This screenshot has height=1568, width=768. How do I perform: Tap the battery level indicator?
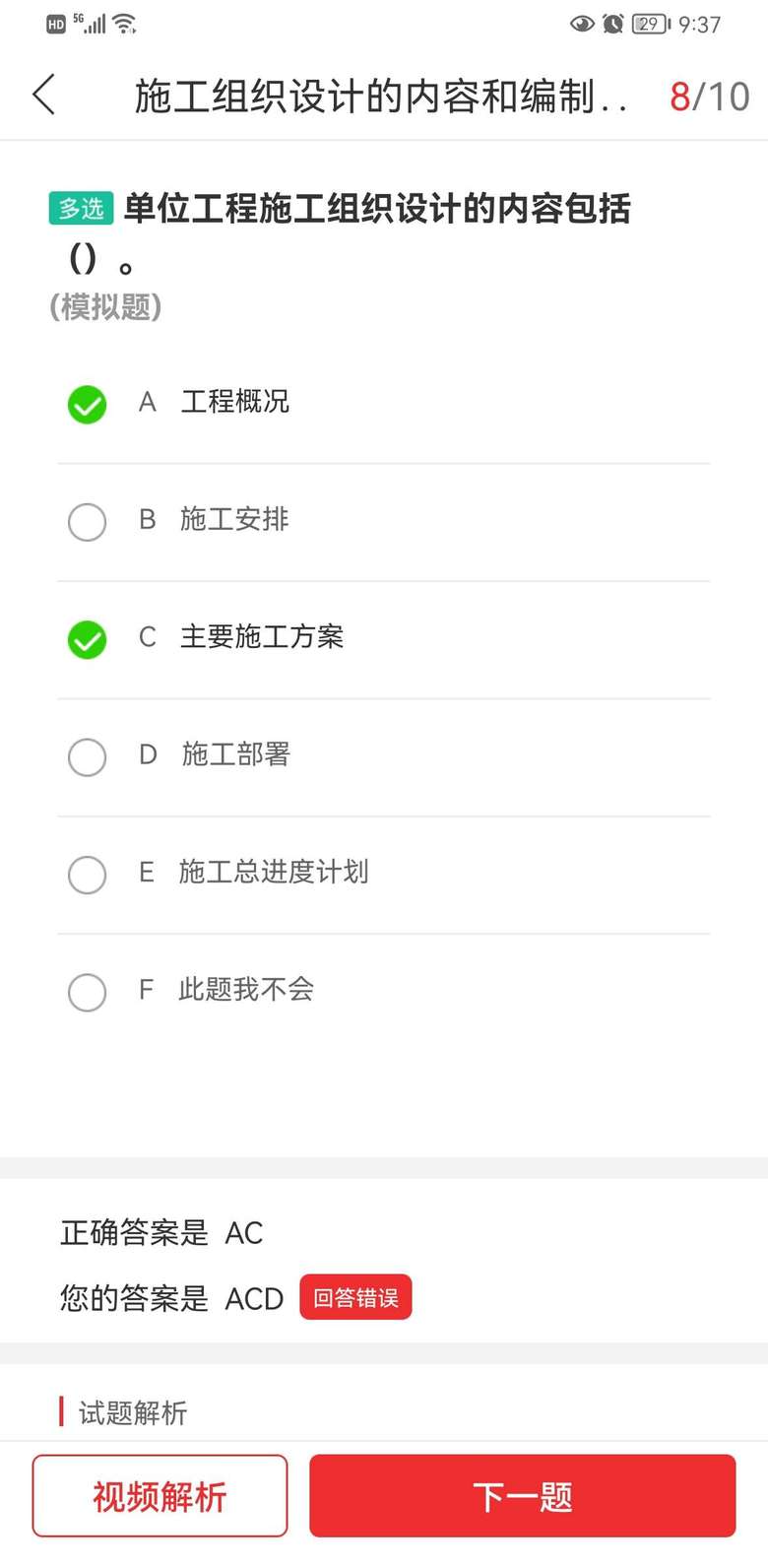point(651,24)
